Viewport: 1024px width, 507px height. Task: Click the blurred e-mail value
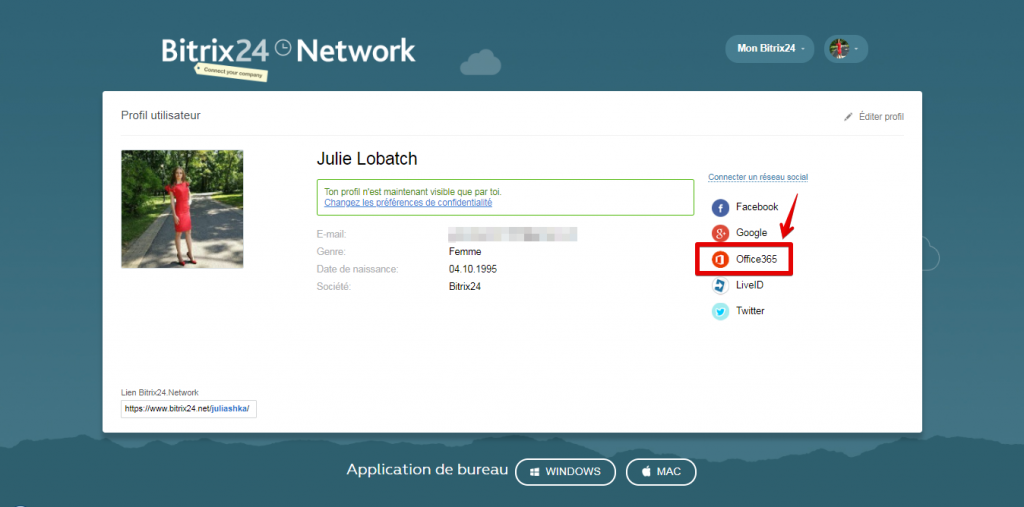pos(513,234)
